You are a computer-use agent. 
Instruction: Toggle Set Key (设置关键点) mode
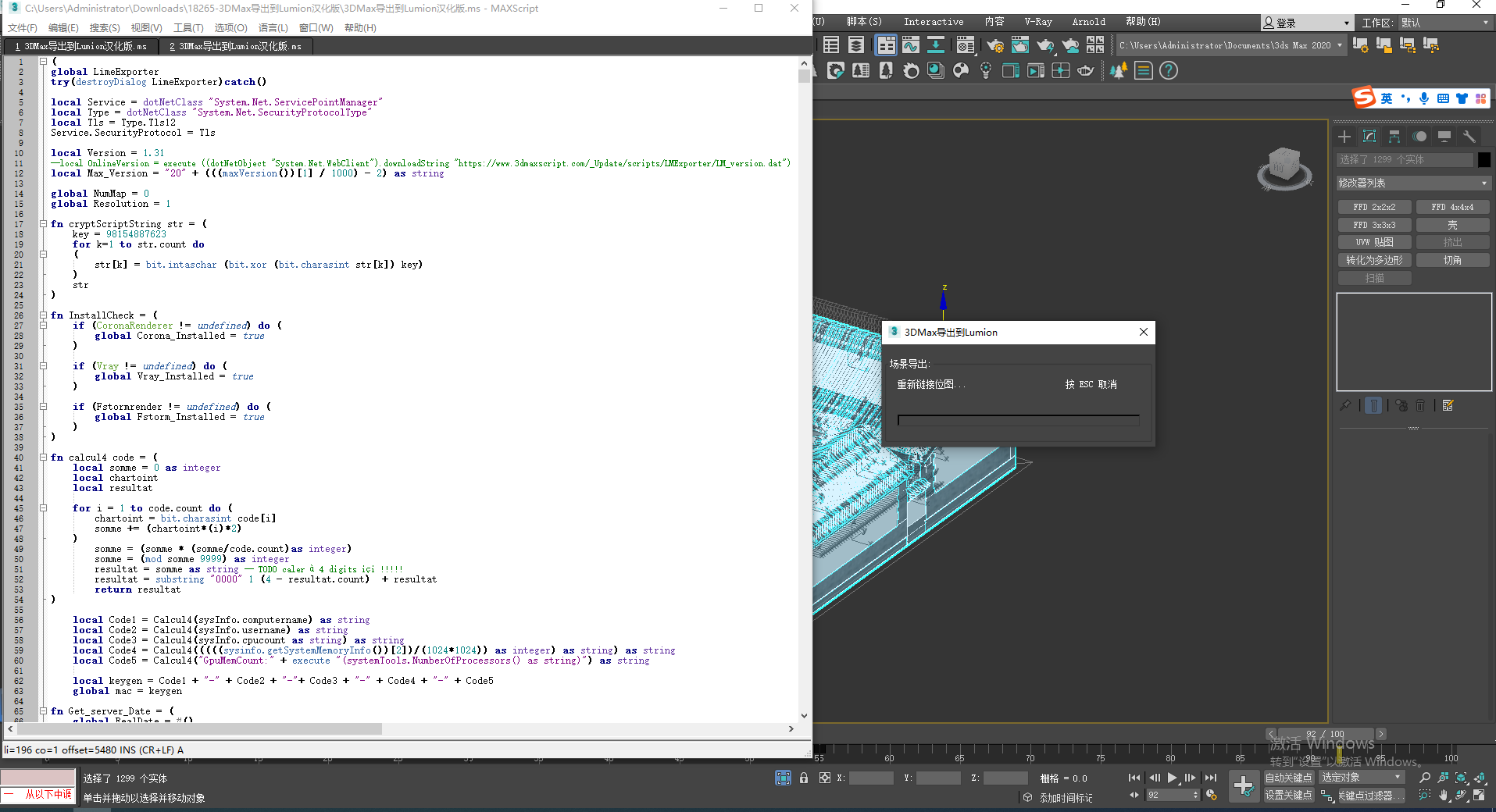point(1288,795)
